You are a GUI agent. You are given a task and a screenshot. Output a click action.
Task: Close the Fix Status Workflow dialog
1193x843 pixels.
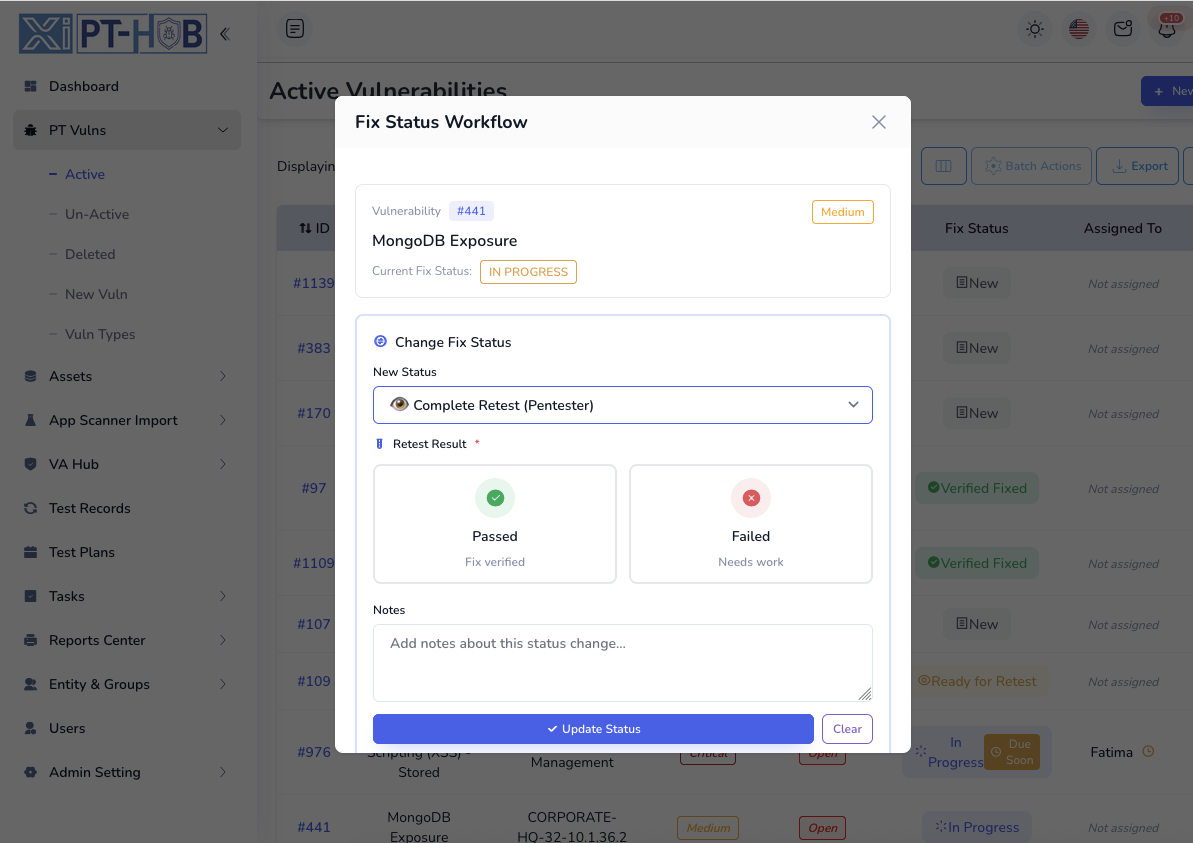879,122
